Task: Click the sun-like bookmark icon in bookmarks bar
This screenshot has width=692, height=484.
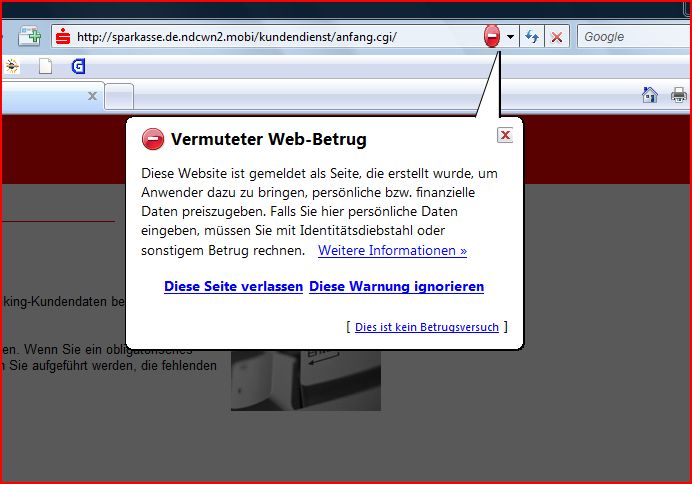Action: pyautogui.click(x=12, y=66)
